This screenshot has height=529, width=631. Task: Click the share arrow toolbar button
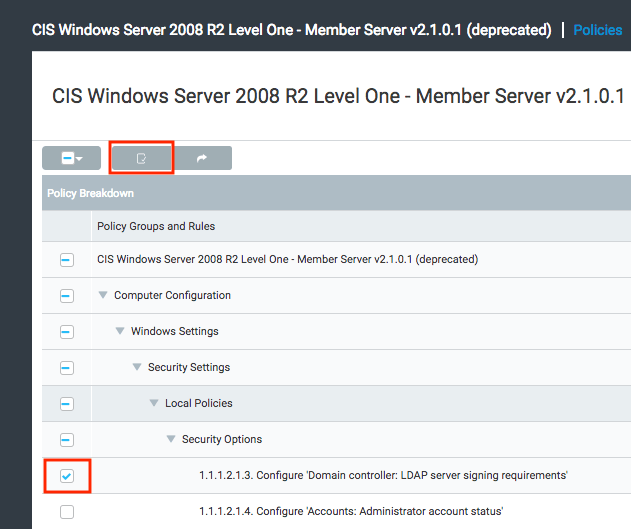[202, 158]
